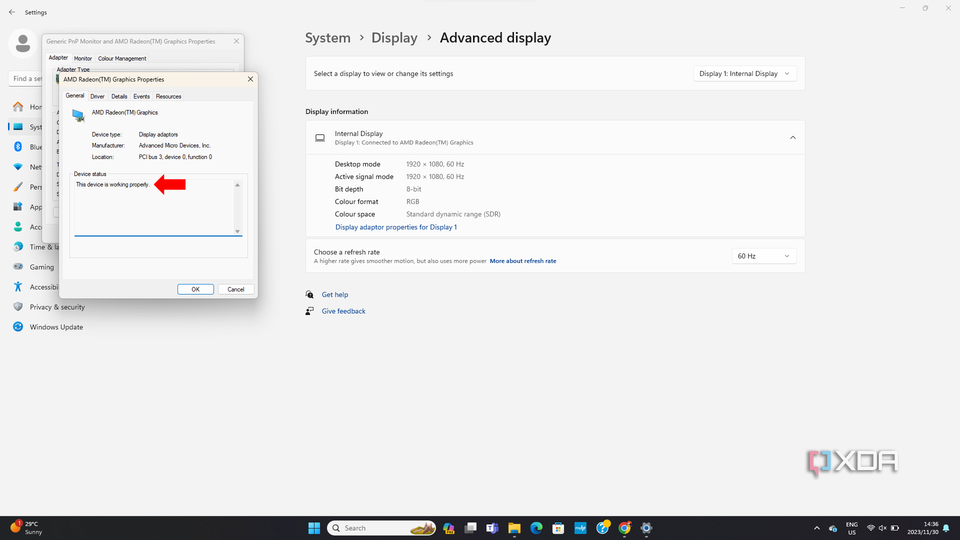Screen dimensions: 960x540
Task: Click the Privacy & security shield icon
Action: 18,307
